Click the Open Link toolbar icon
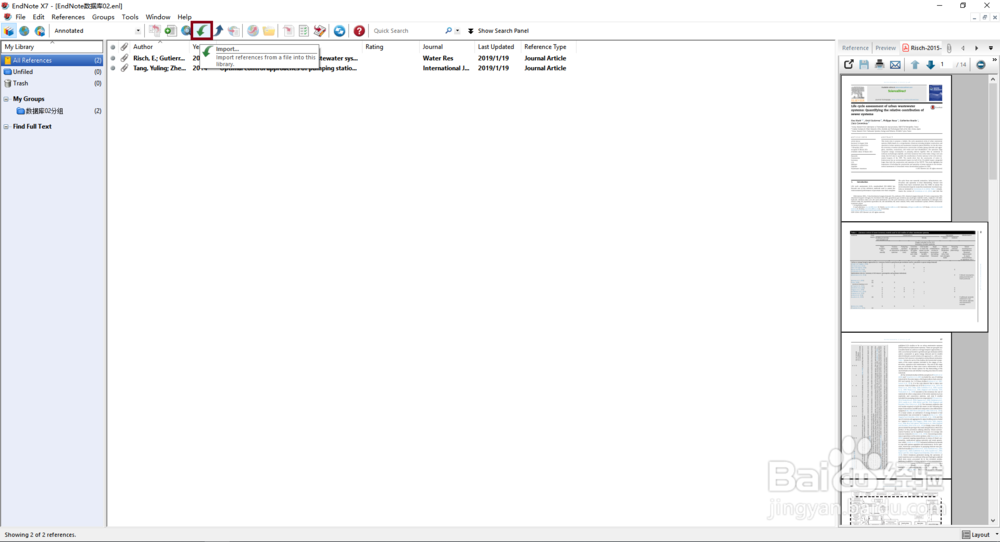Image resolution: width=1000 pixels, height=542 pixels. (x=253, y=31)
